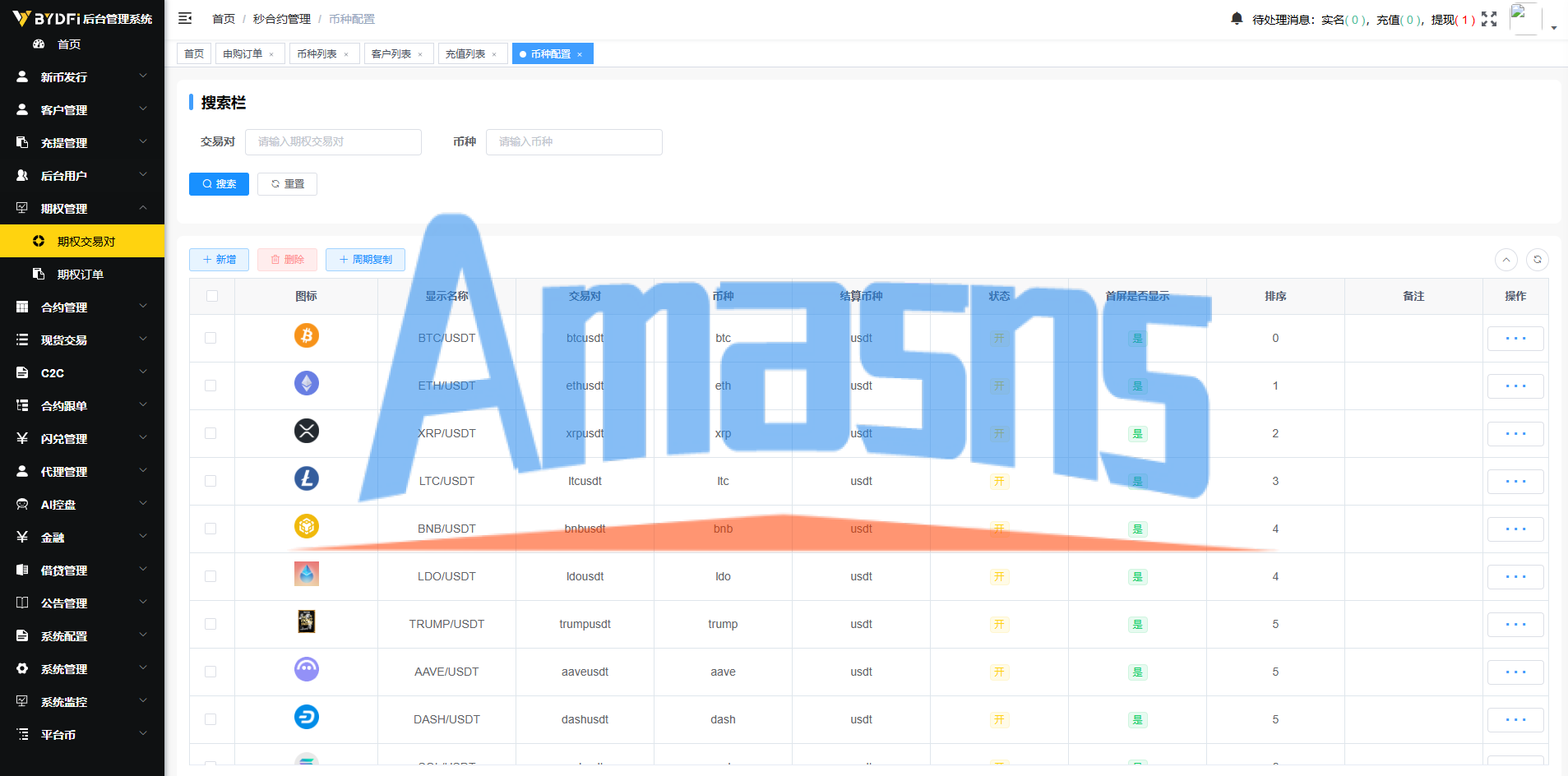Image resolution: width=1568 pixels, height=776 pixels.
Task: Collapse the 期权管理 sidebar menu
Action: tap(82, 208)
